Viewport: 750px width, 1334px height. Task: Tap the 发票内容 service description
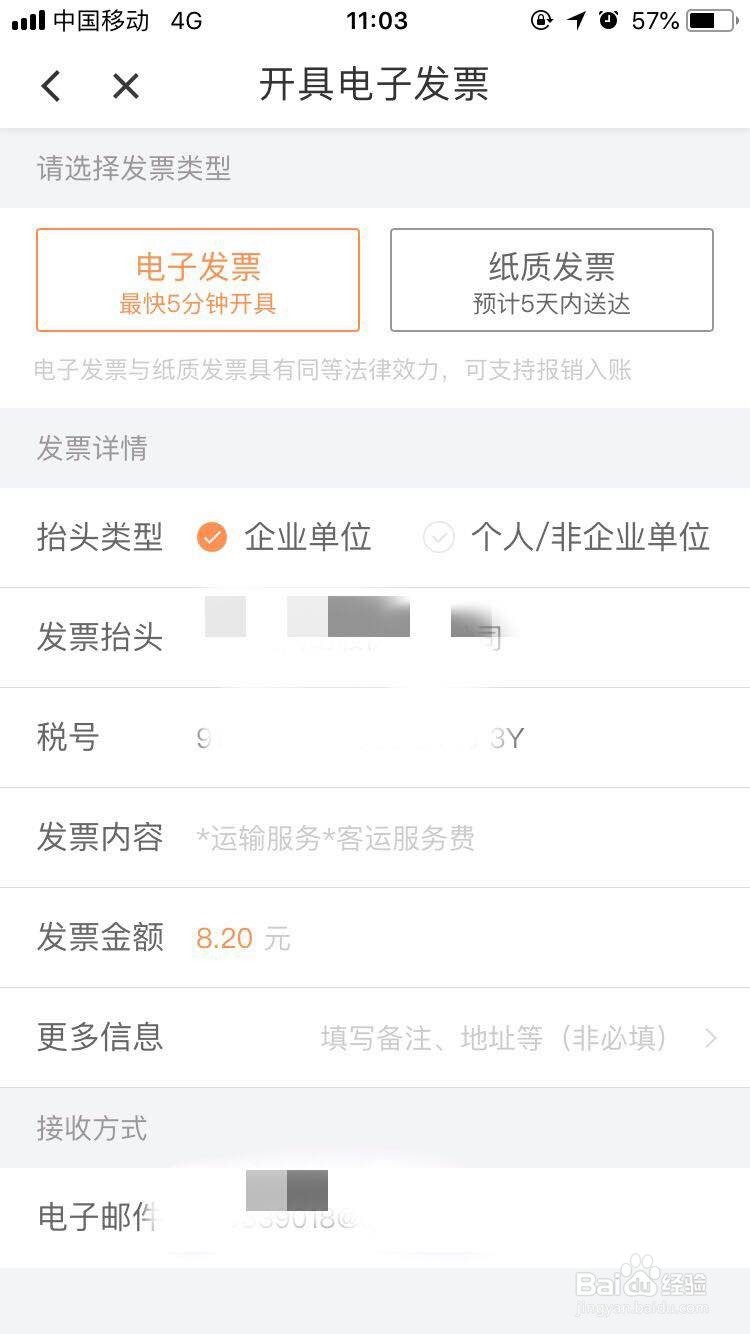335,838
